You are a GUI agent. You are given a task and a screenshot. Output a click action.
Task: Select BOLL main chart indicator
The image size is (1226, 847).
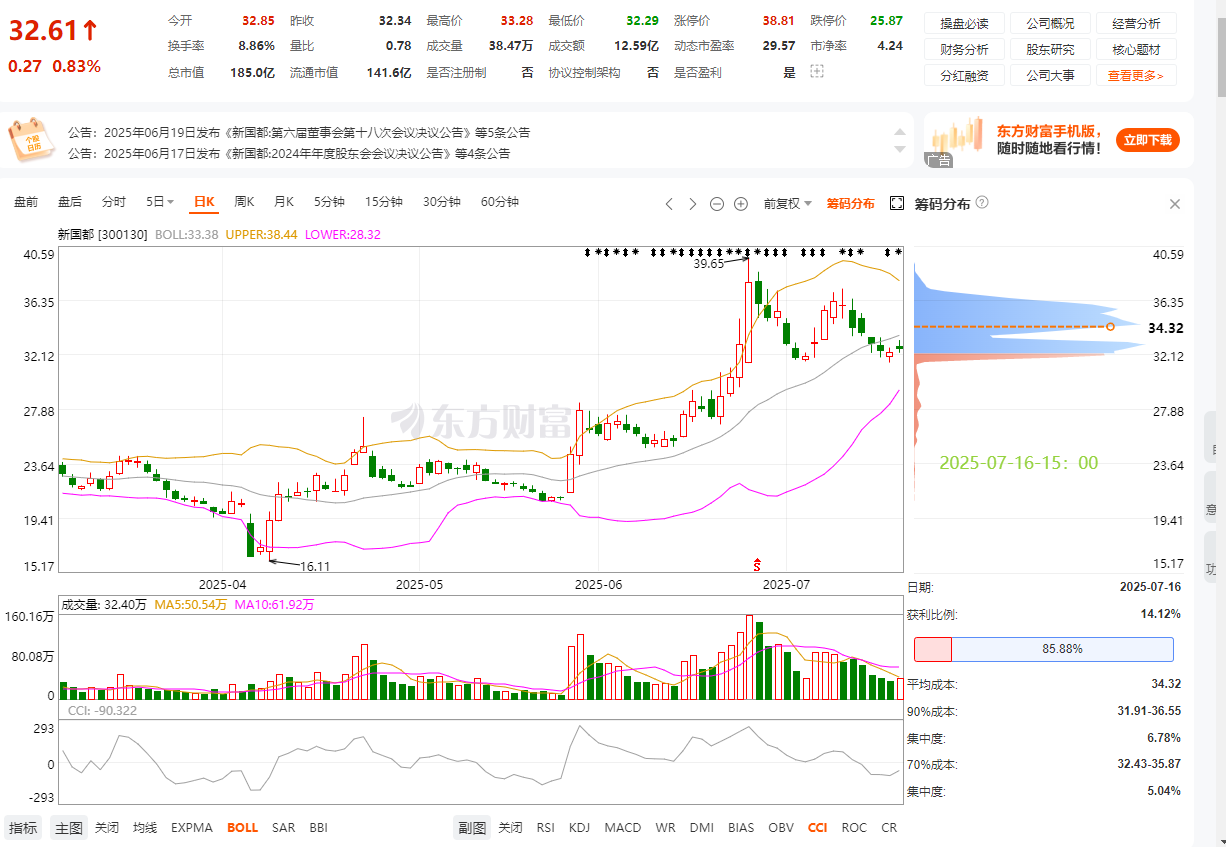point(242,828)
